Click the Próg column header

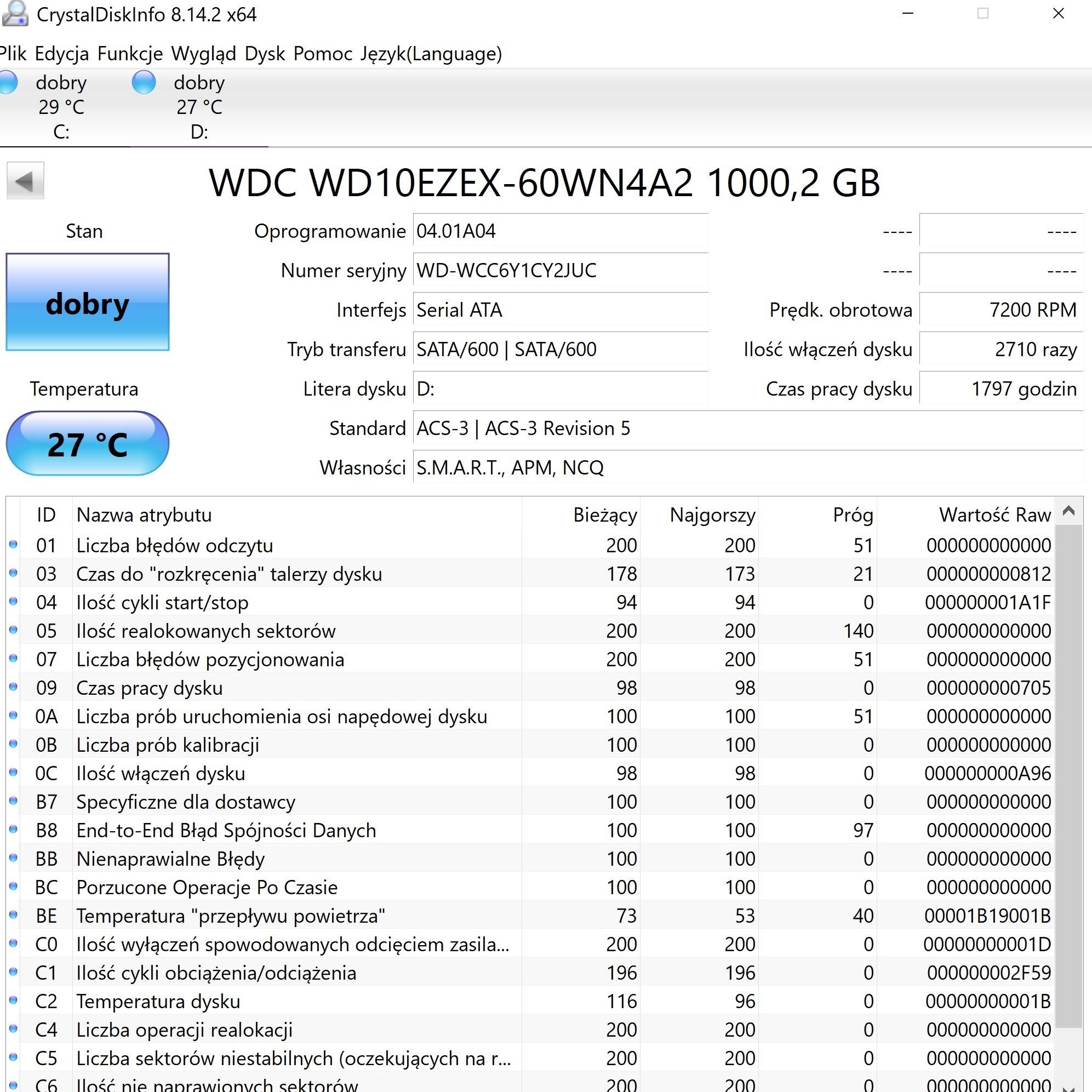coord(818,515)
